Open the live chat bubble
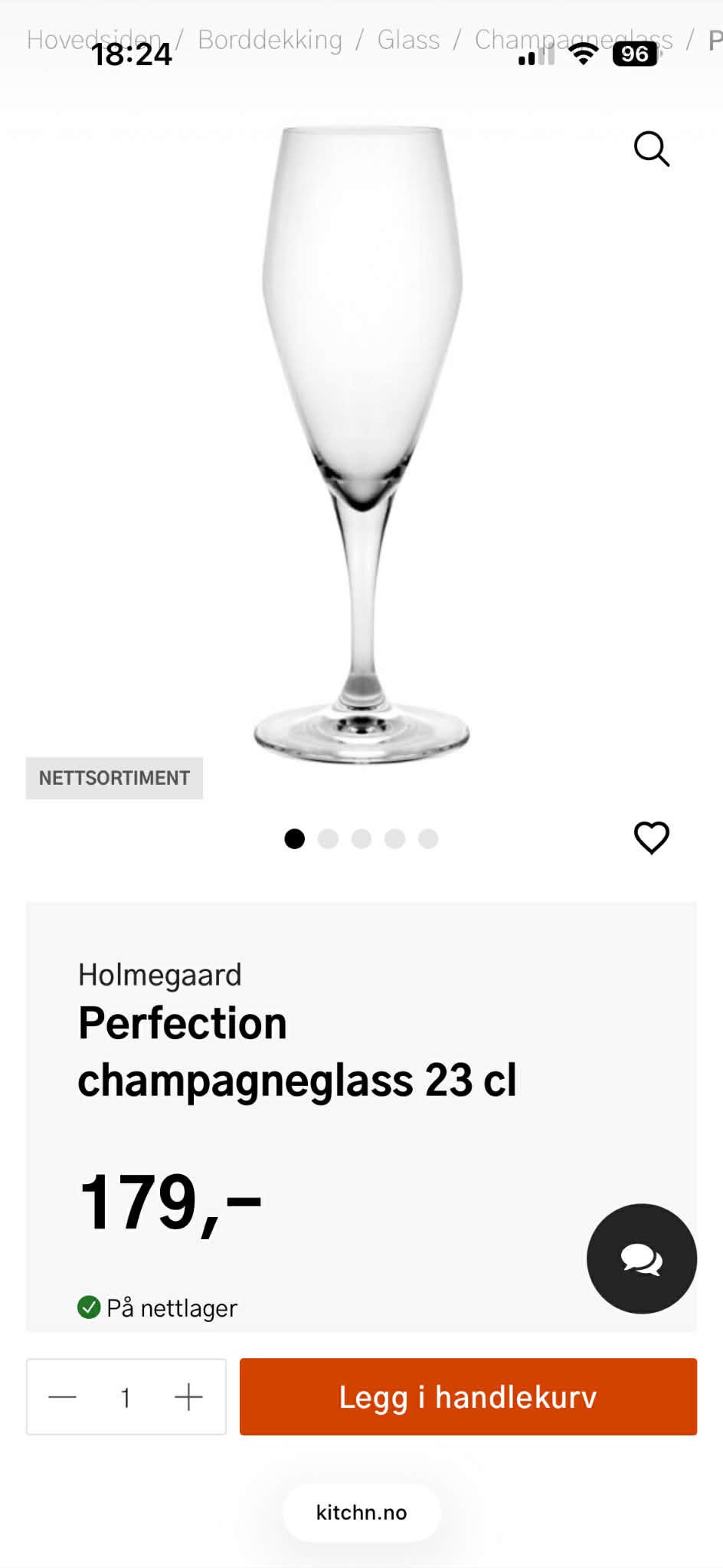The image size is (723, 1568). pos(641,1258)
